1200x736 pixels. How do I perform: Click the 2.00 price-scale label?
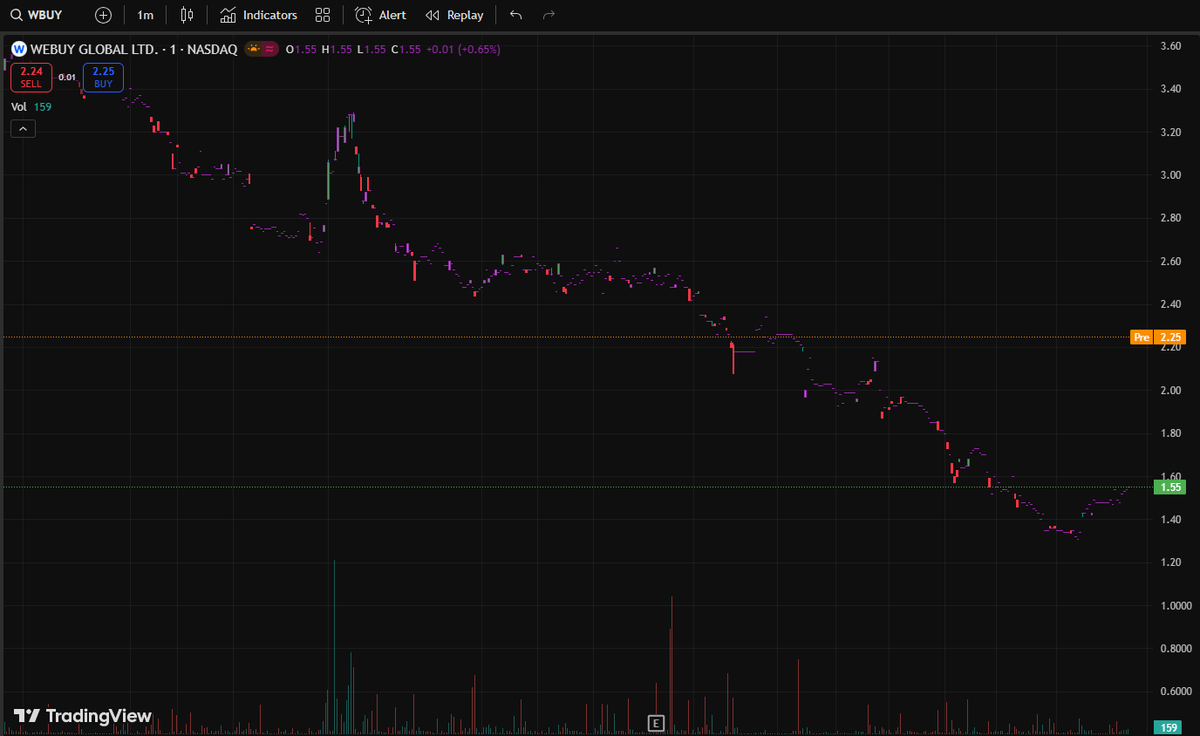[x=1171, y=390]
